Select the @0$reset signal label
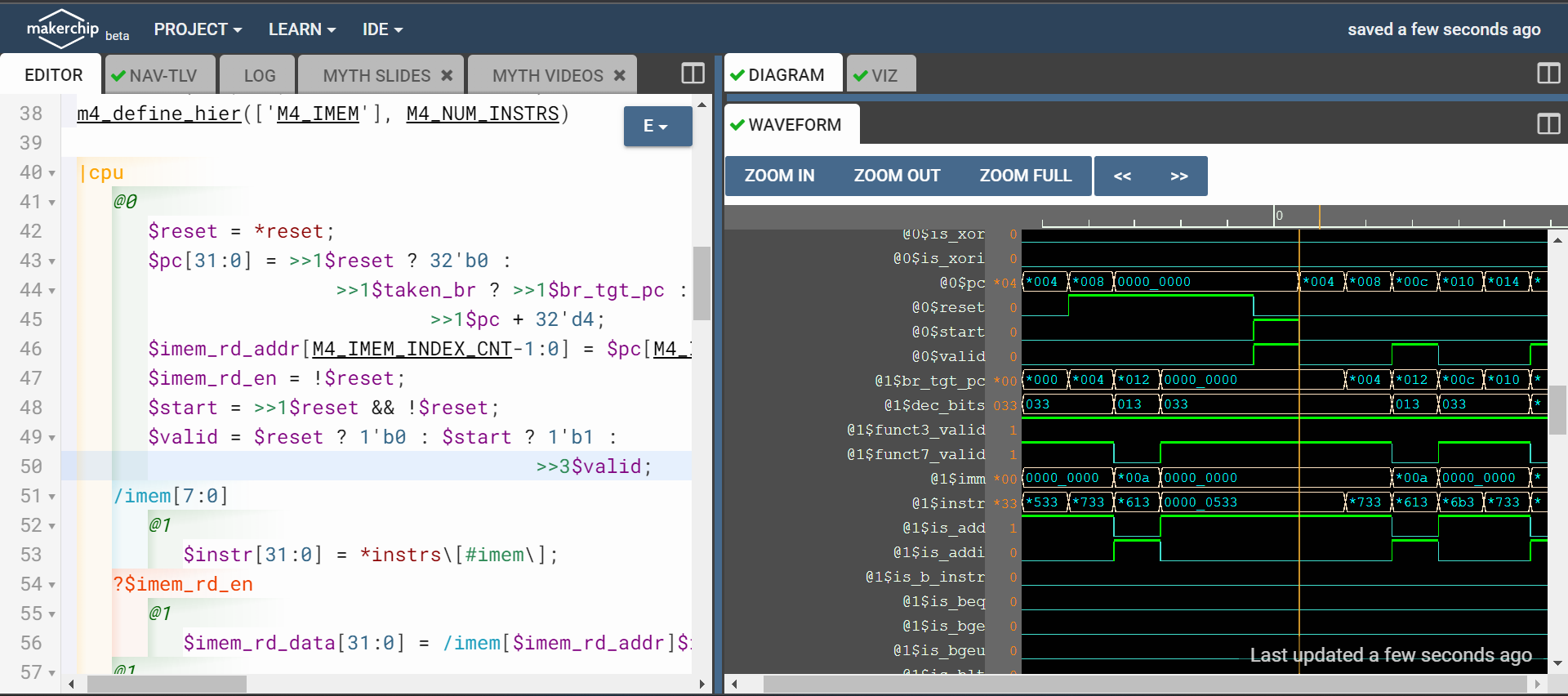This screenshot has height=696, width=1568. pyautogui.click(x=947, y=307)
